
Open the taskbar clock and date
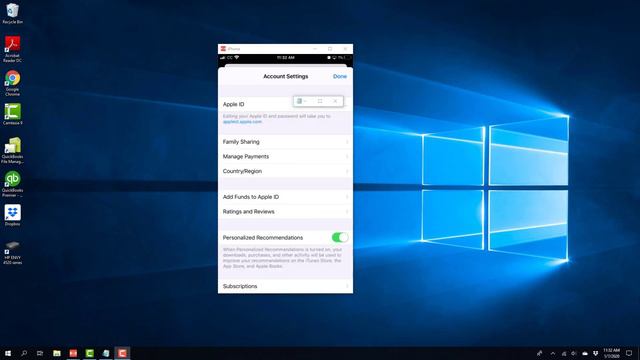(x=611, y=353)
